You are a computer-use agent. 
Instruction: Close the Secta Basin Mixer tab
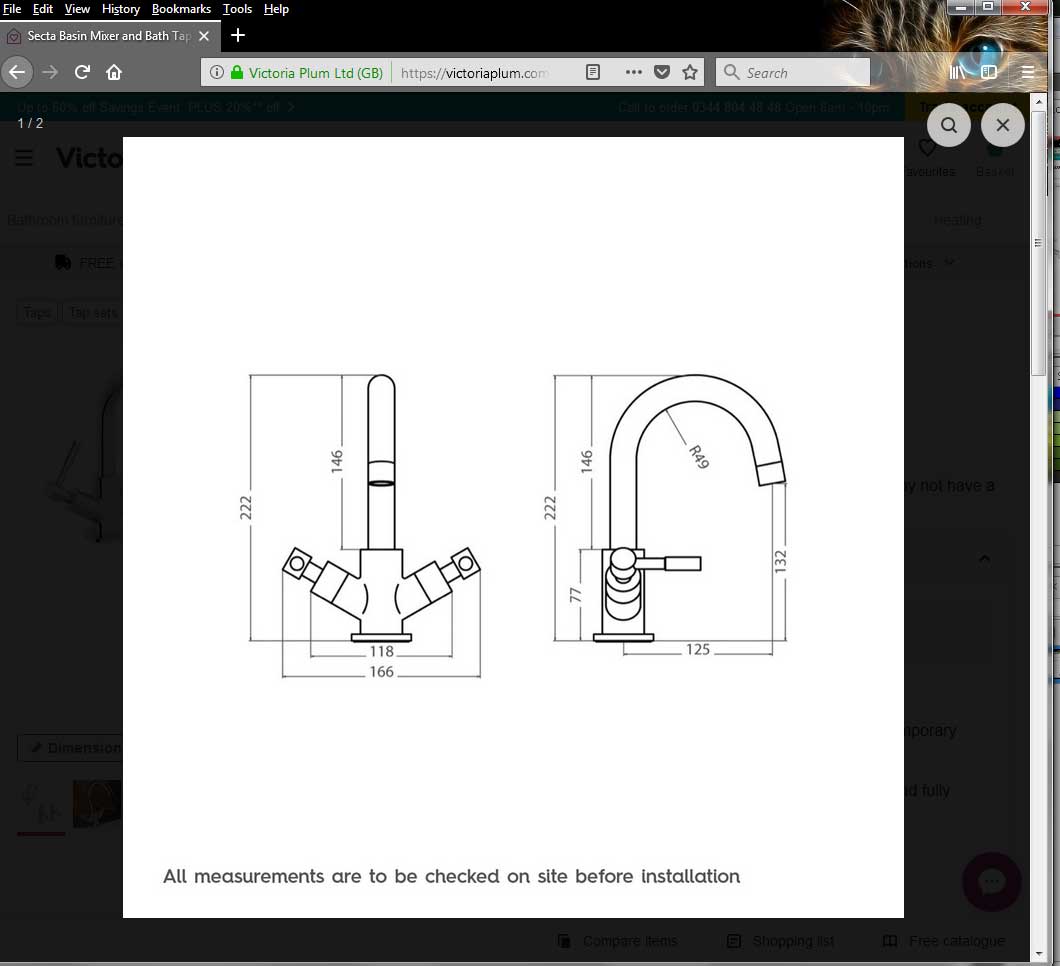tap(204, 36)
